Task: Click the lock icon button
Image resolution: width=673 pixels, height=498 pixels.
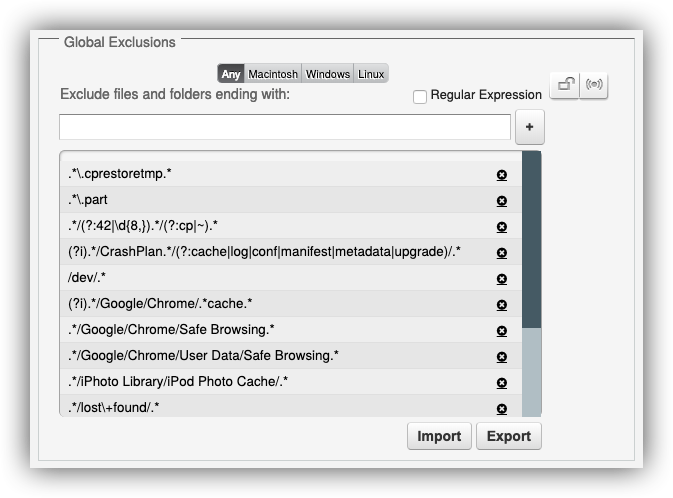Action: coord(565,85)
